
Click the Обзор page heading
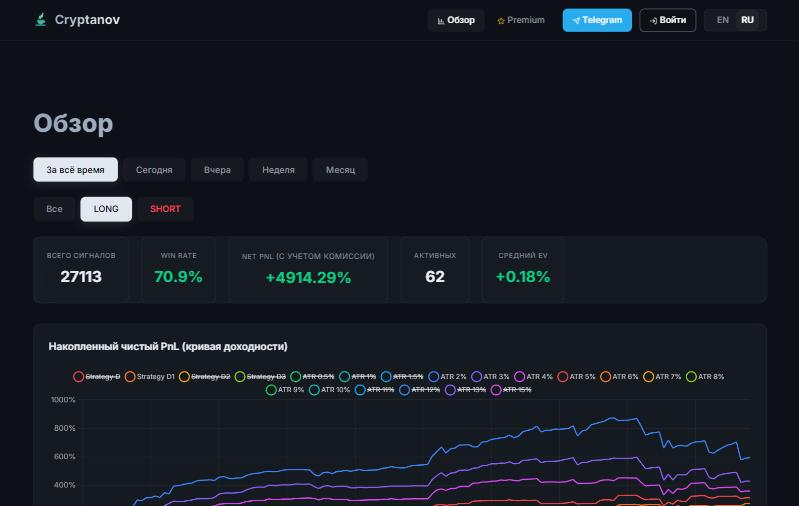(73, 123)
